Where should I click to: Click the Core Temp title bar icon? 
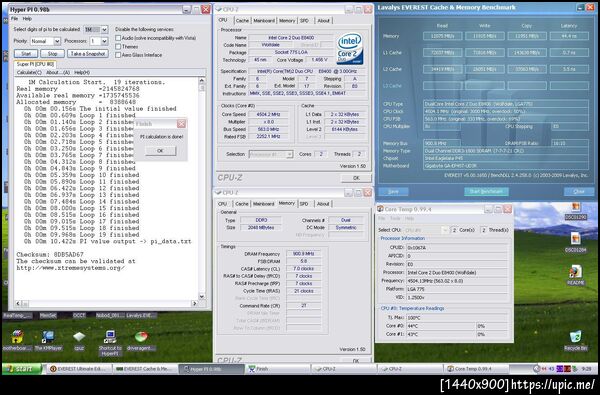point(380,209)
